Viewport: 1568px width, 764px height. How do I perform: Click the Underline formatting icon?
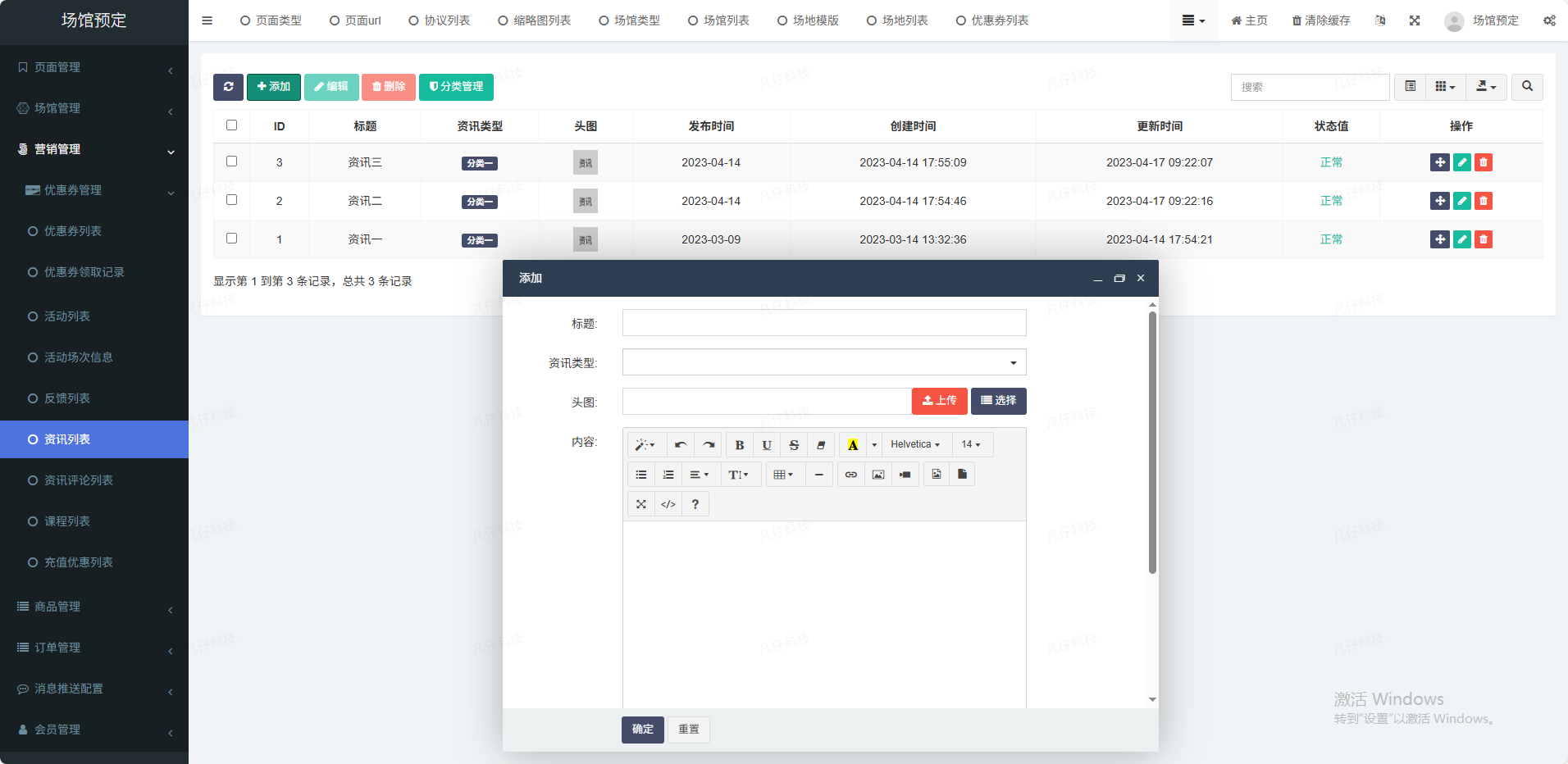(x=767, y=445)
